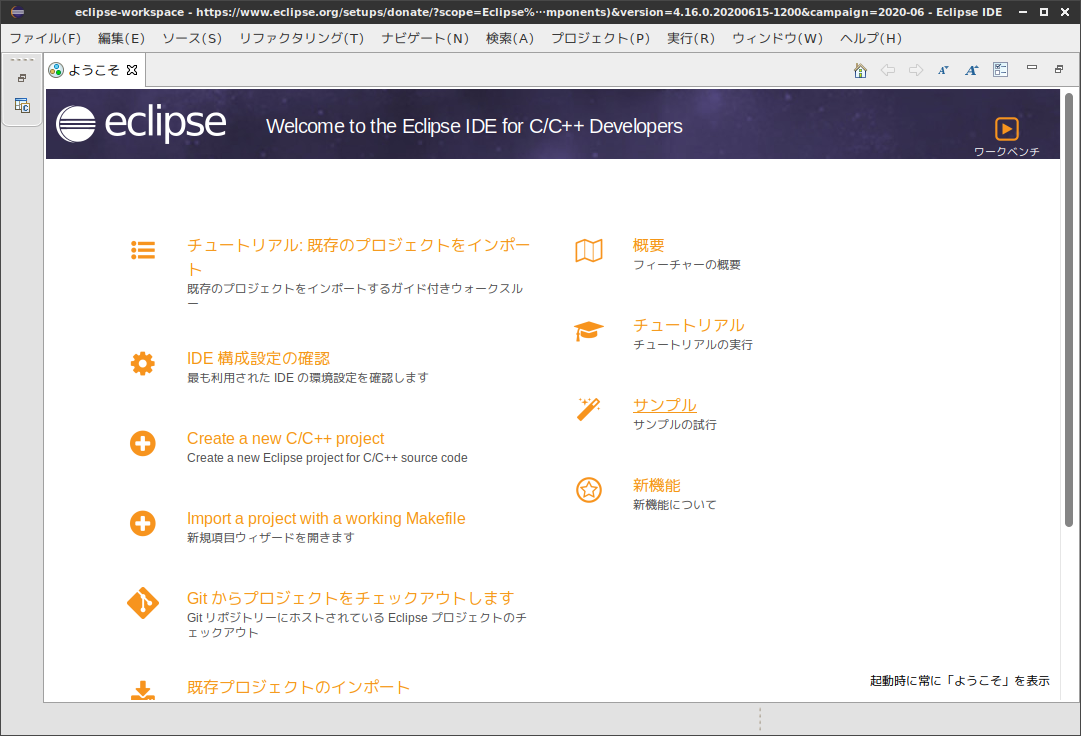Open the 編集(E) menu

pos(121,39)
